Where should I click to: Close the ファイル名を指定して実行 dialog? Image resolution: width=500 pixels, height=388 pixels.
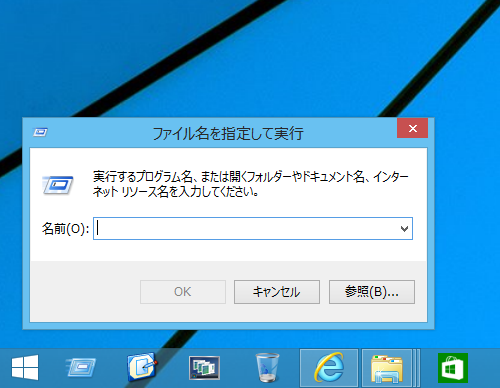[x=412, y=128]
